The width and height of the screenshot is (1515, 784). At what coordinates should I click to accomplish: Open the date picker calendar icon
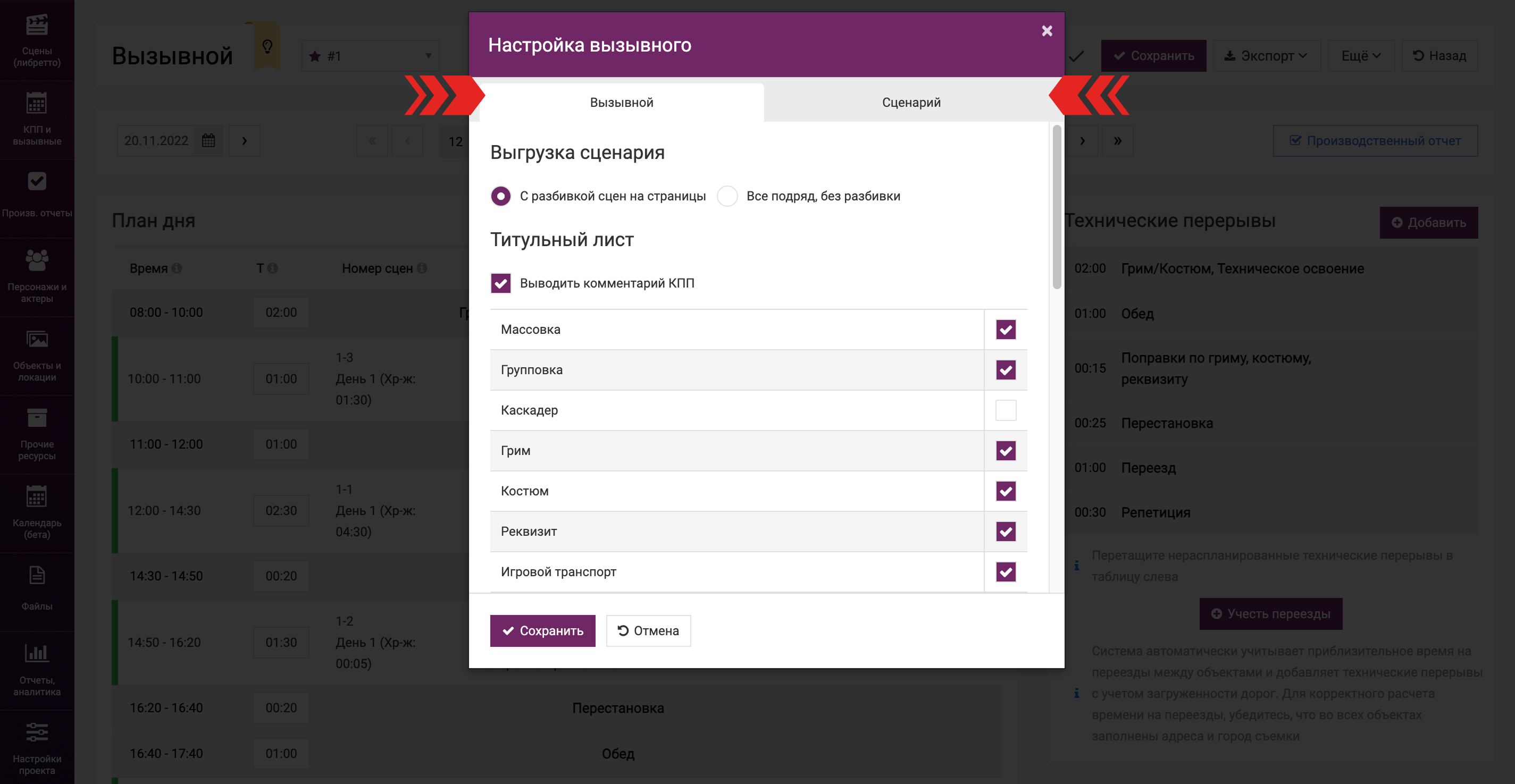point(208,140)
